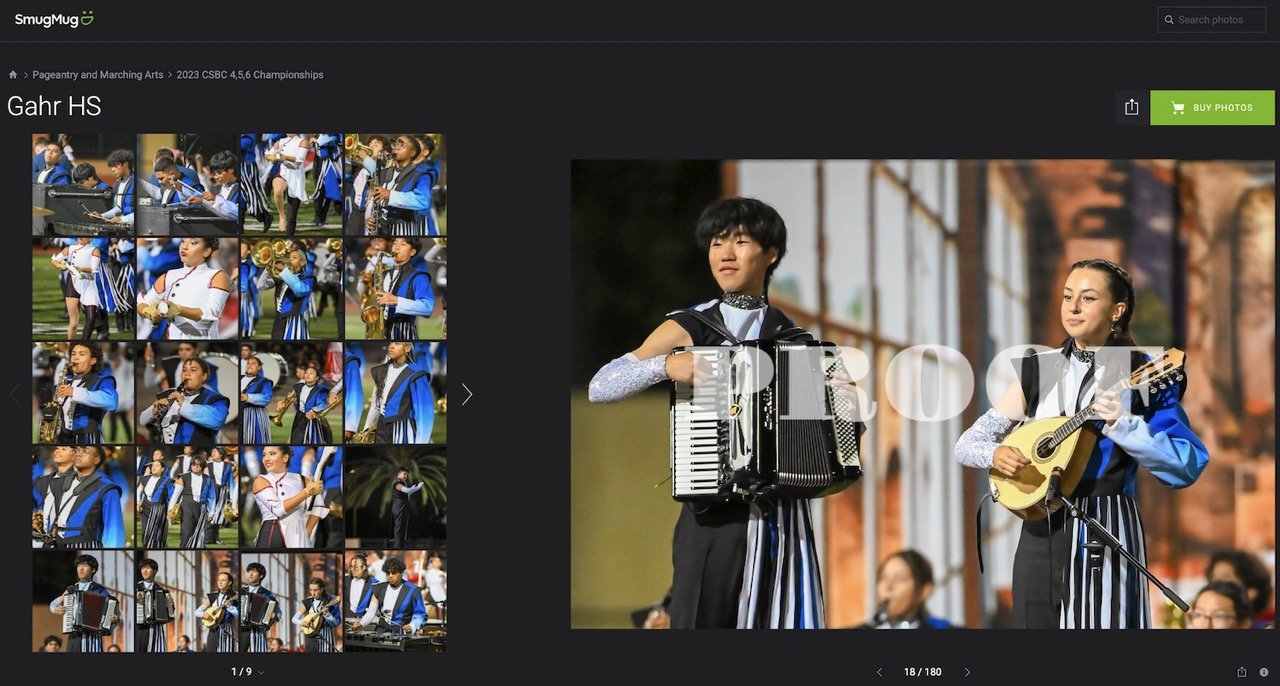Open photo info icon at bottom right
Screen dimensions: 1280x686
click(x=1264, y=672)
